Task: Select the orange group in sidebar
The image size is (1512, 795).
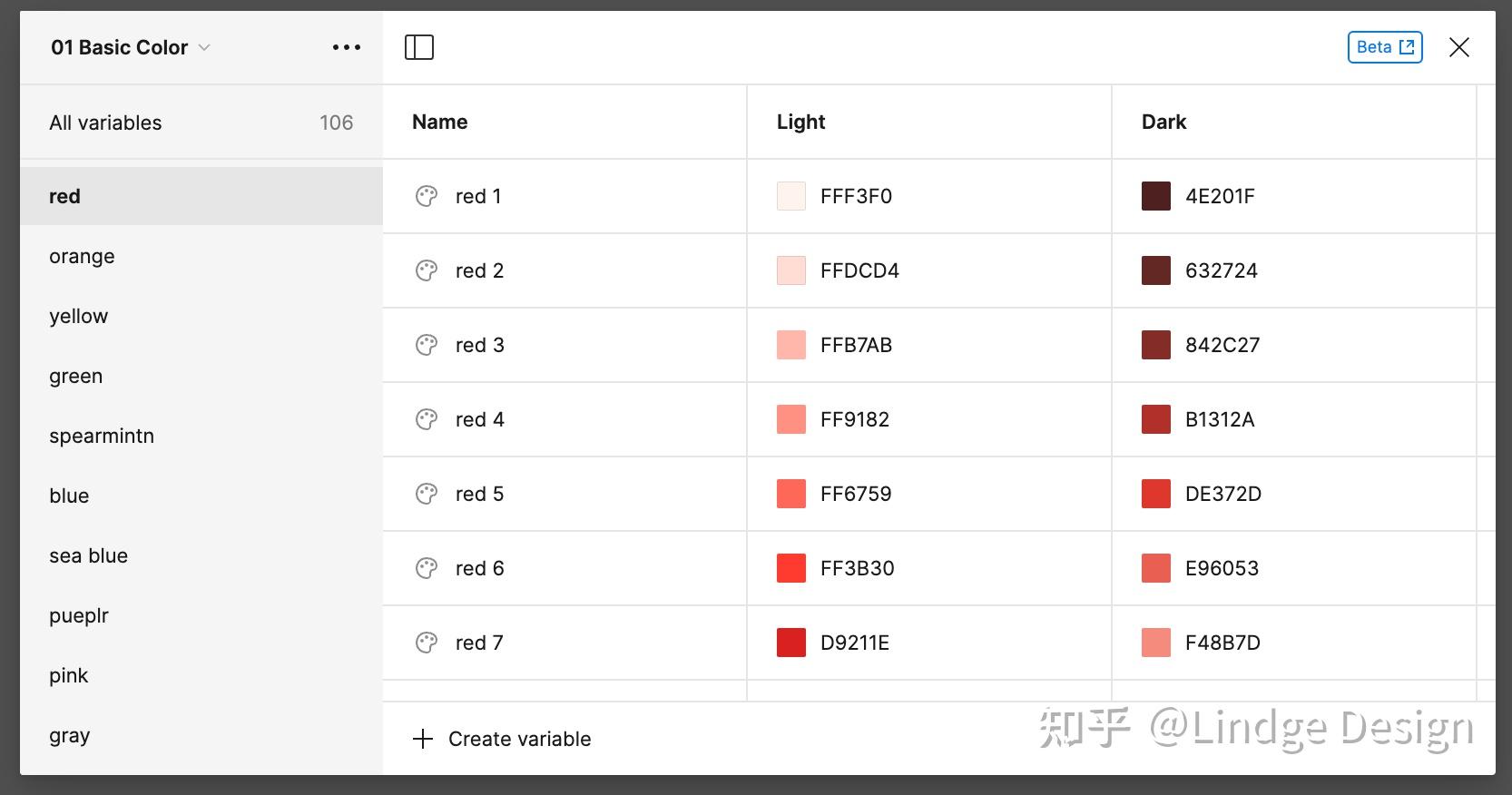Action: [x=82, y=257]
